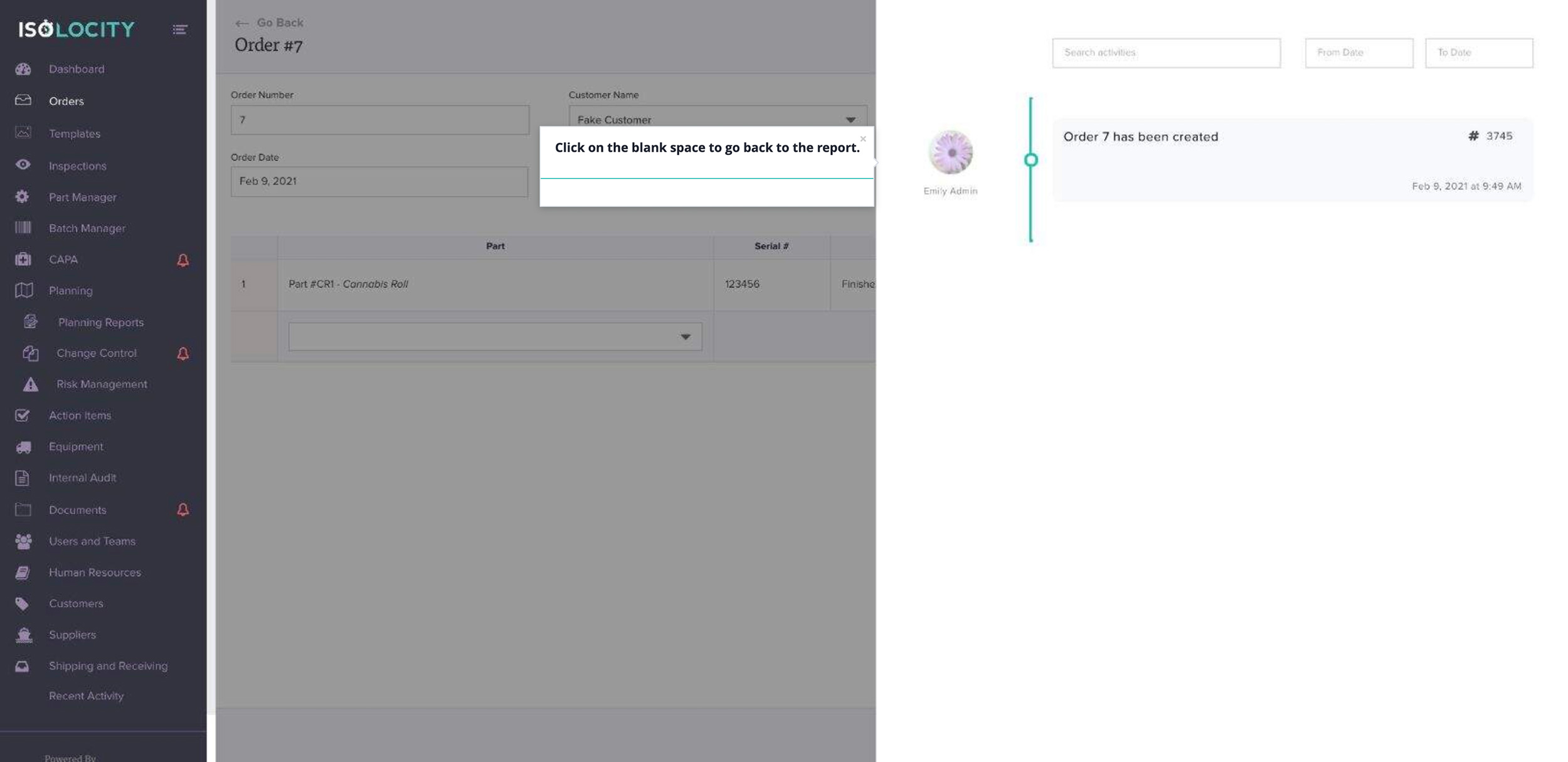
Task: Click the 'Part #CR1 - Cannabis Roll' cell
Action: (x=495, y=284)
